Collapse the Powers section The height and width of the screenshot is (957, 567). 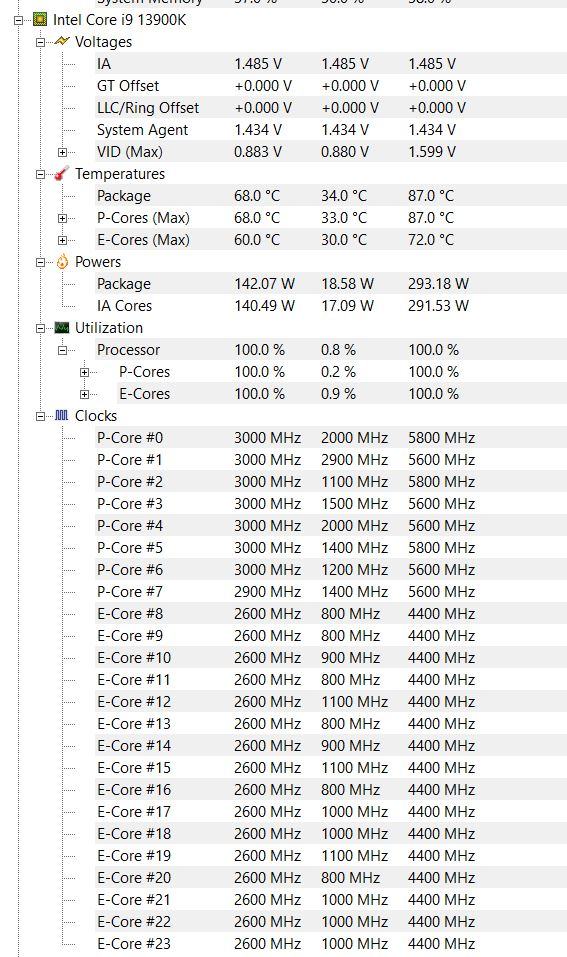pos(40,262)
